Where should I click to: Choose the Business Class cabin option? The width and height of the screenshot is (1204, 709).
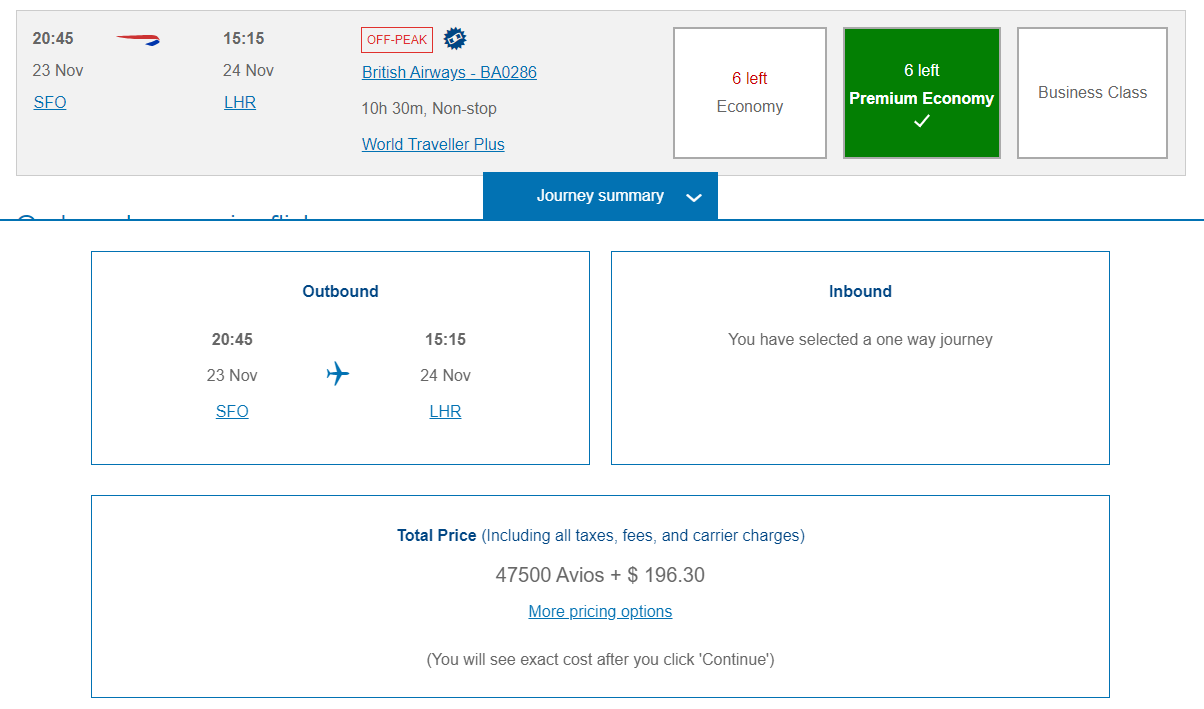coord(1091,92)
